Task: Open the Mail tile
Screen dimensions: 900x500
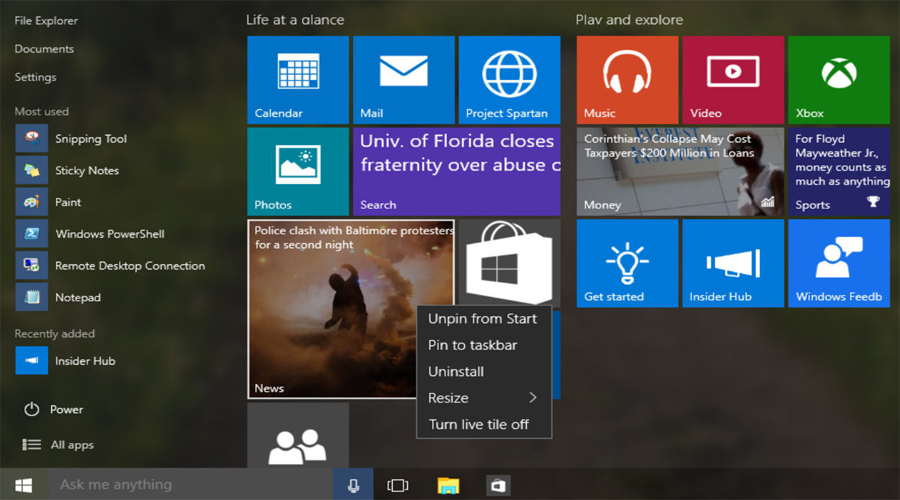Action: 404,80
